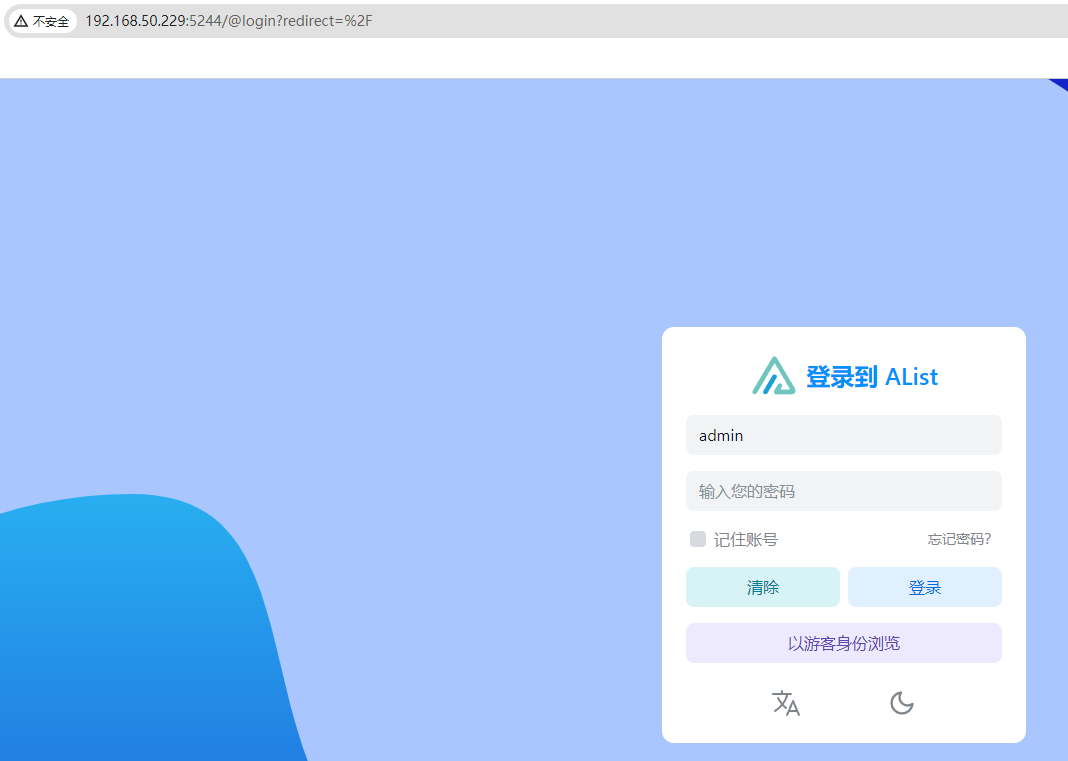The image size is (1068, 761).
Task: Click 清除 to clear the form
Action: click(x=763, y=587)
